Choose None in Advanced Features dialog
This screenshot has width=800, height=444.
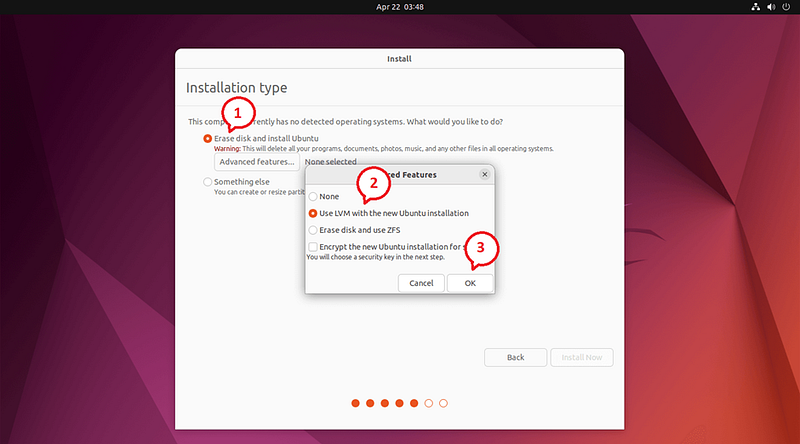pos(313,196)
